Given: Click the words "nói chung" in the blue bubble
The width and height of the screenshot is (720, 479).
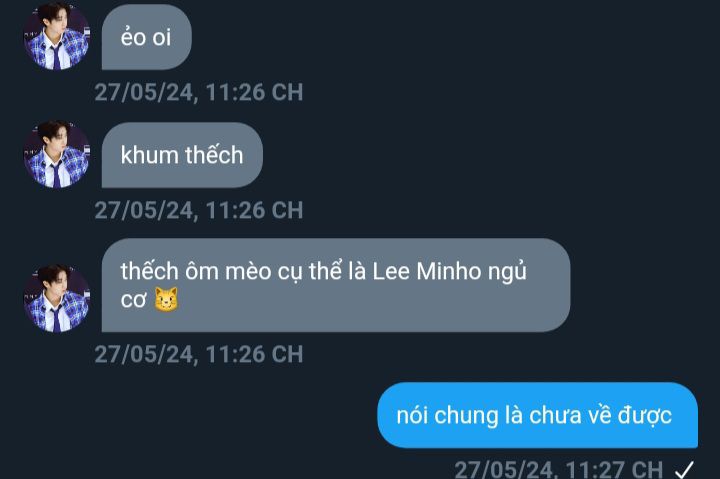Looking at the screenshot, I should (447, 416).
